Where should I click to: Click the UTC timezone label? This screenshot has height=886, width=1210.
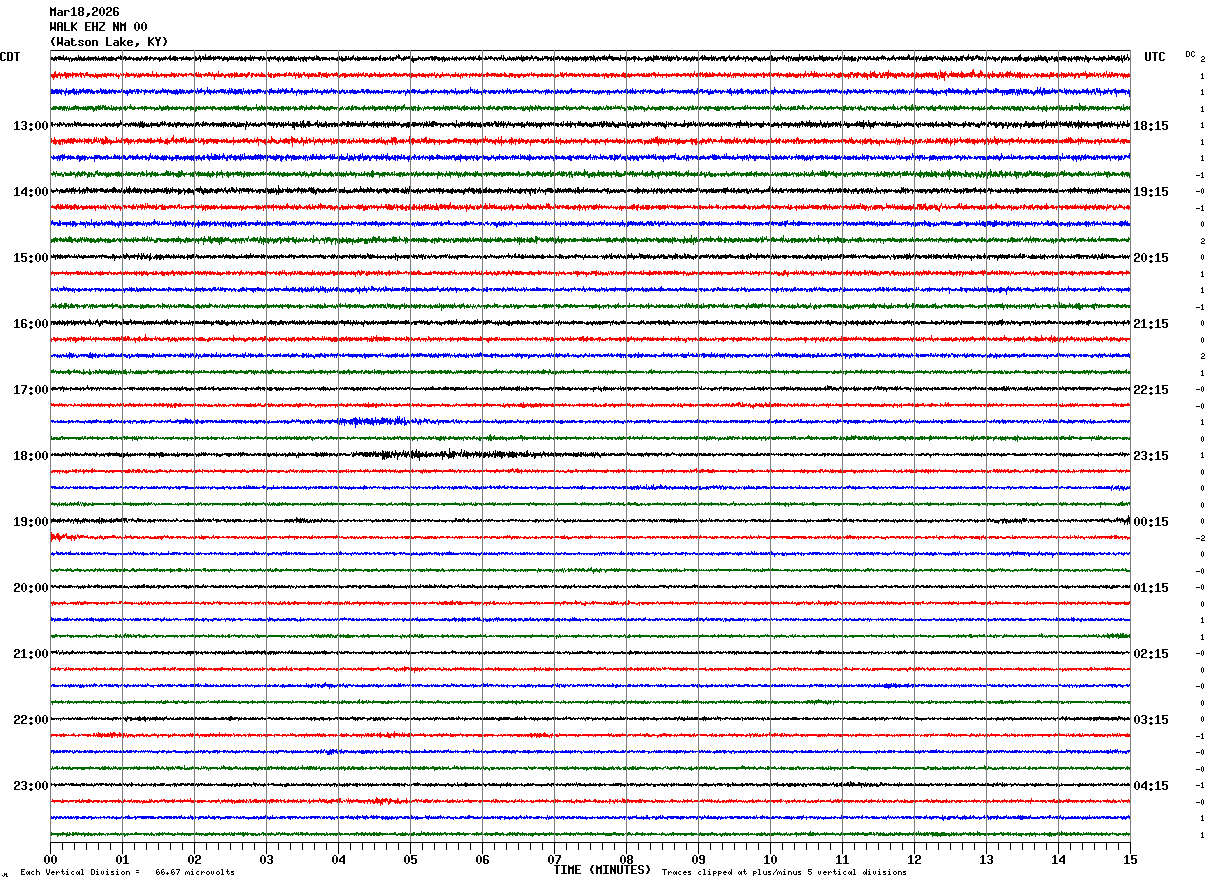point(1155,57)
